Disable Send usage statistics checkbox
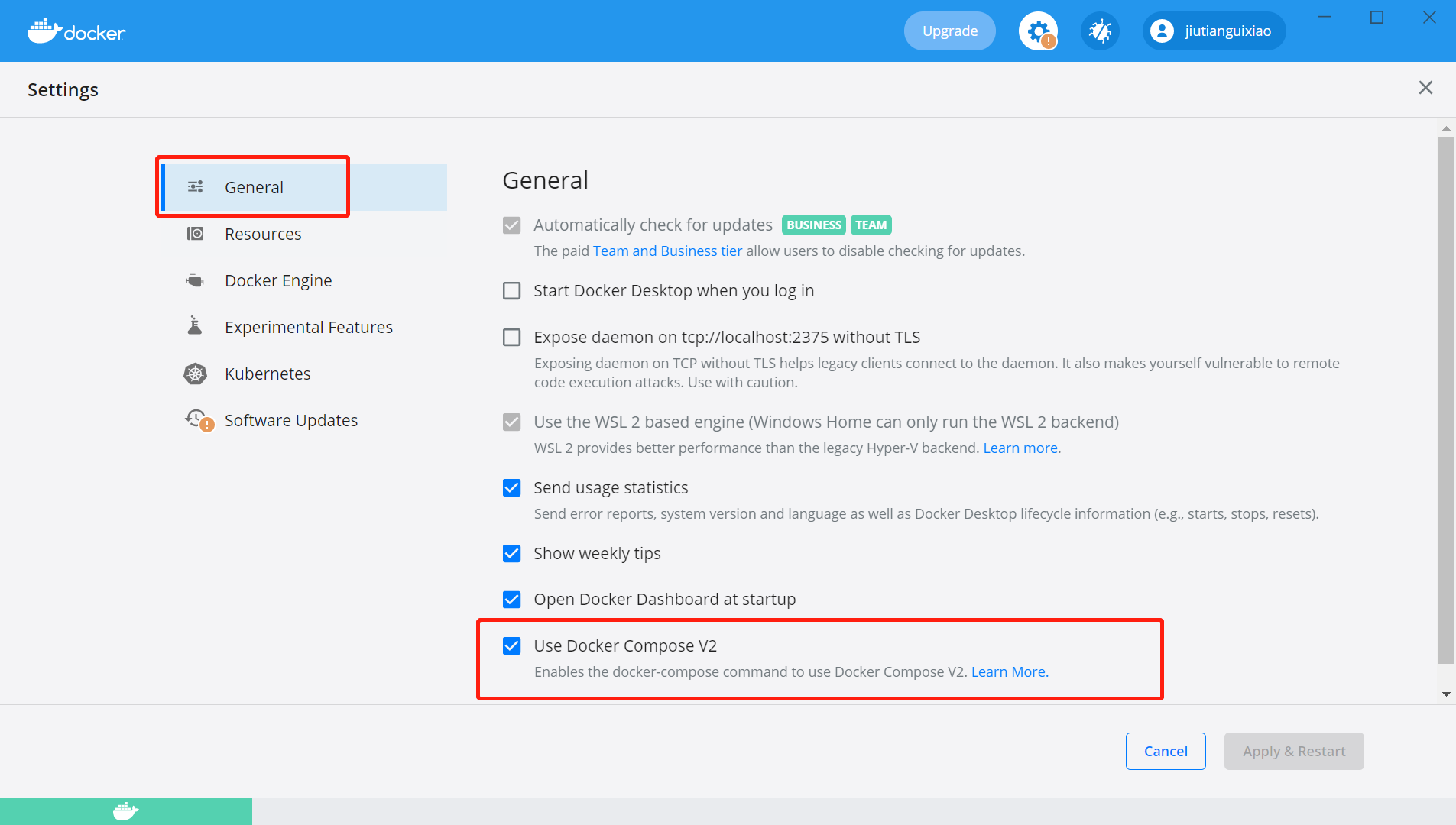The image size is (1456, 825). pos(512,488)
